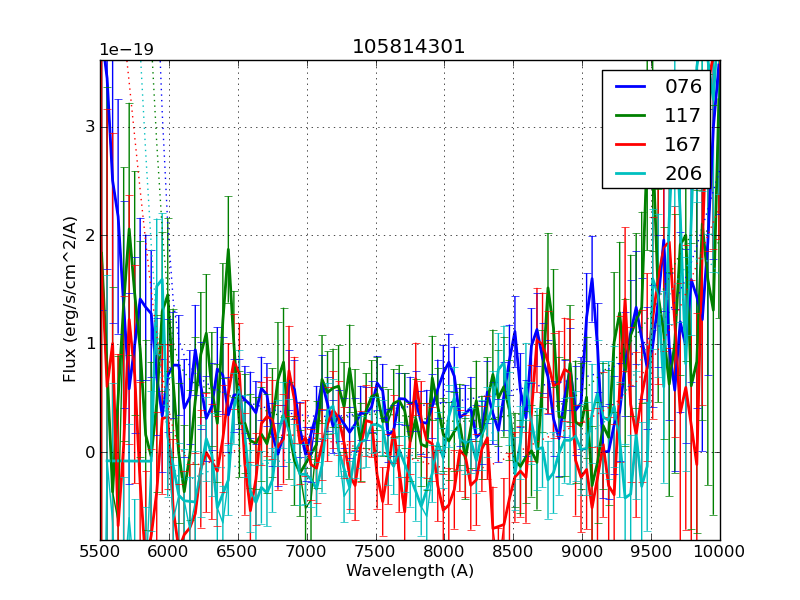Select the 117 legend label
This screenshot has width=800, height=600.
click(x=683, y=116)
